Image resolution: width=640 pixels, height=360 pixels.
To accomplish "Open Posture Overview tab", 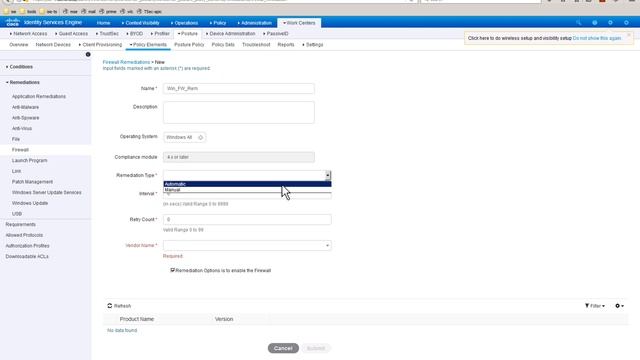I will (x=19, y=44).
